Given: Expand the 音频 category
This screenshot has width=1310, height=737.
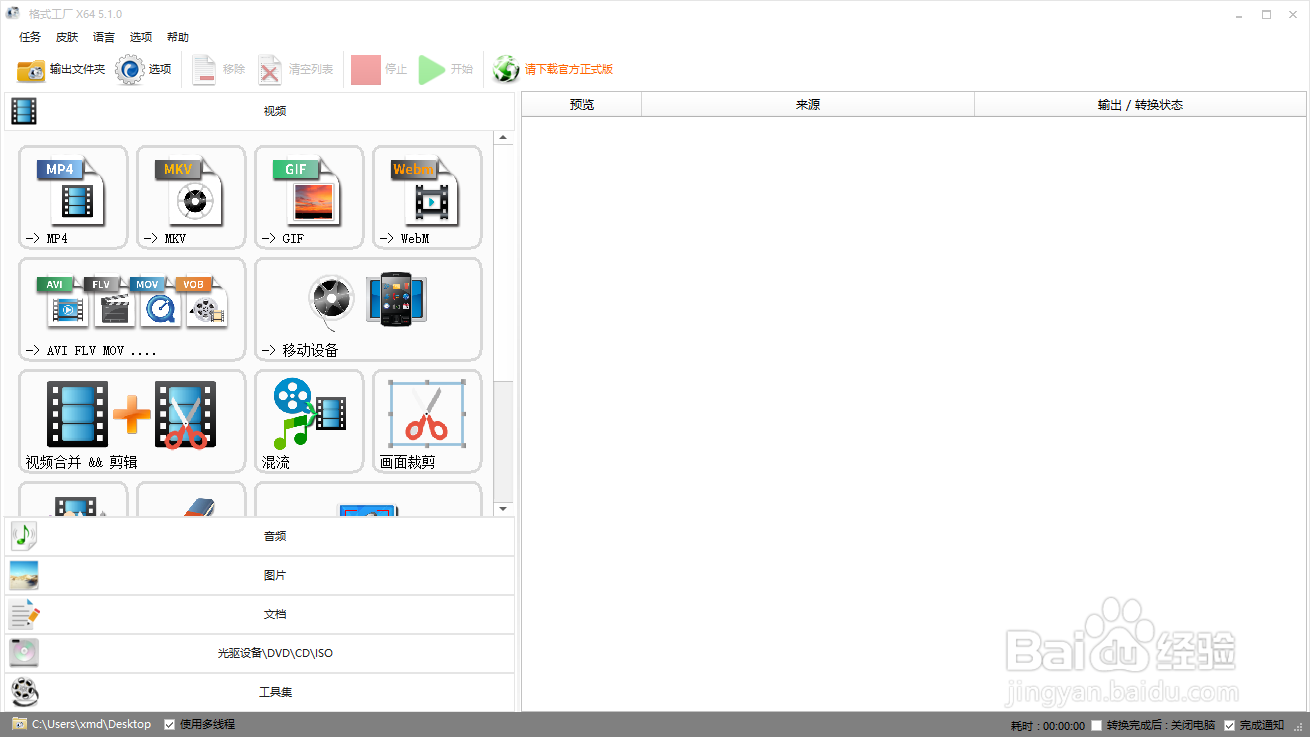Looking at the screenshot, I should pos(260,536).
